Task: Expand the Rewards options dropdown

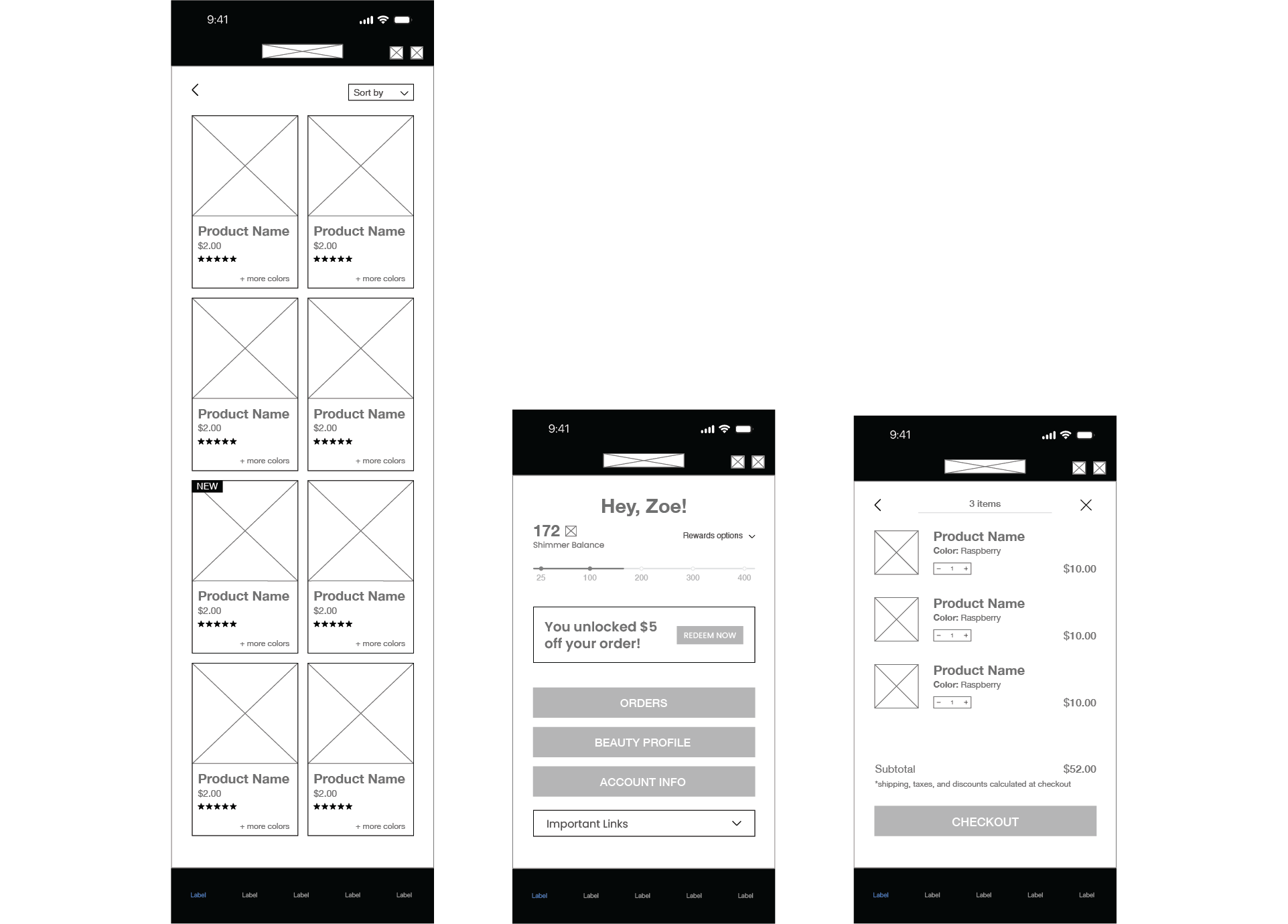Action: [x=717, y=535]
